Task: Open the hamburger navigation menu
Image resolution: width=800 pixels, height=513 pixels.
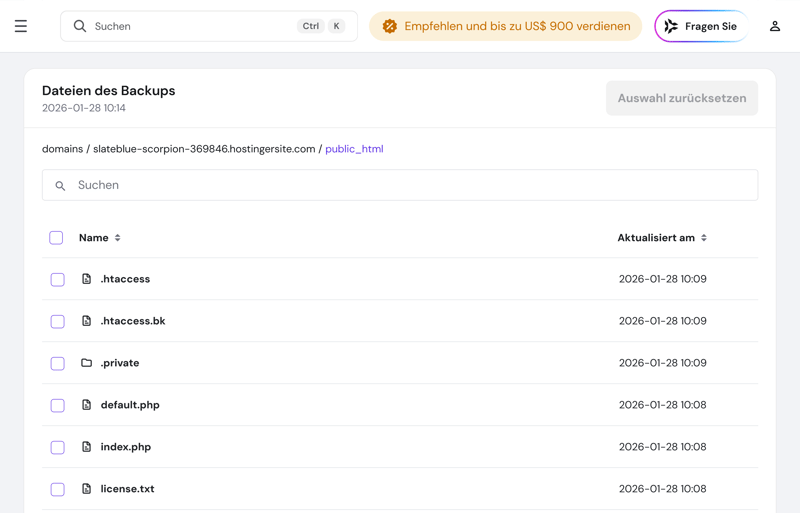Action: 21,26
